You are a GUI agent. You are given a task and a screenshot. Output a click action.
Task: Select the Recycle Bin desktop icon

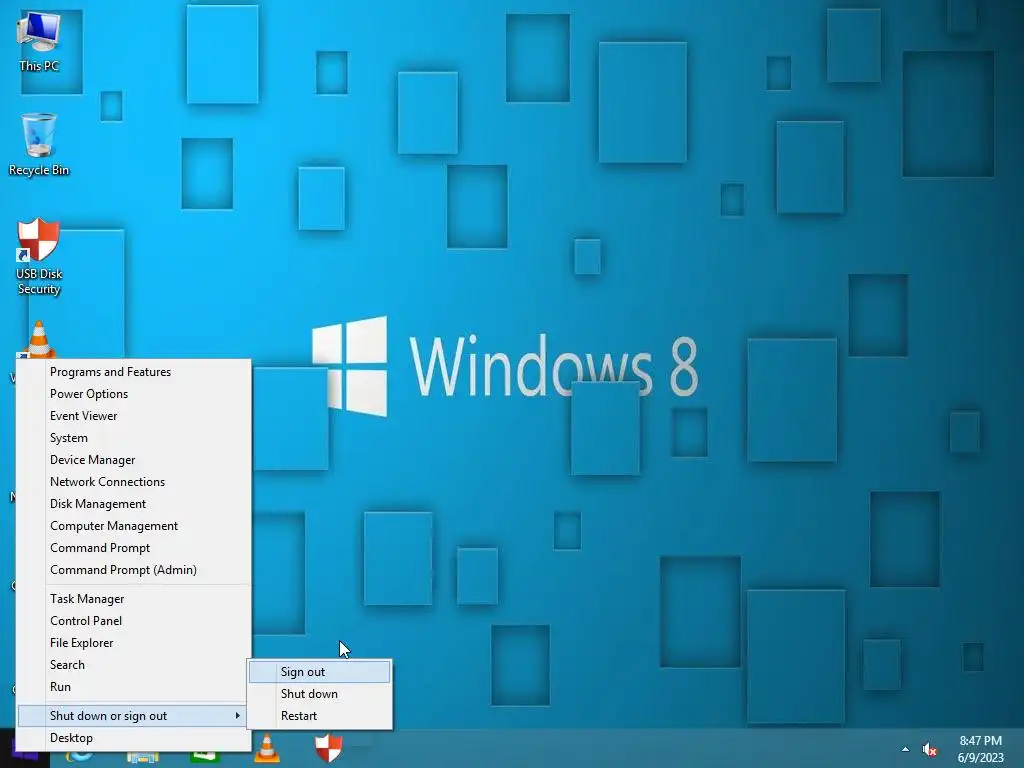[39, 144]
